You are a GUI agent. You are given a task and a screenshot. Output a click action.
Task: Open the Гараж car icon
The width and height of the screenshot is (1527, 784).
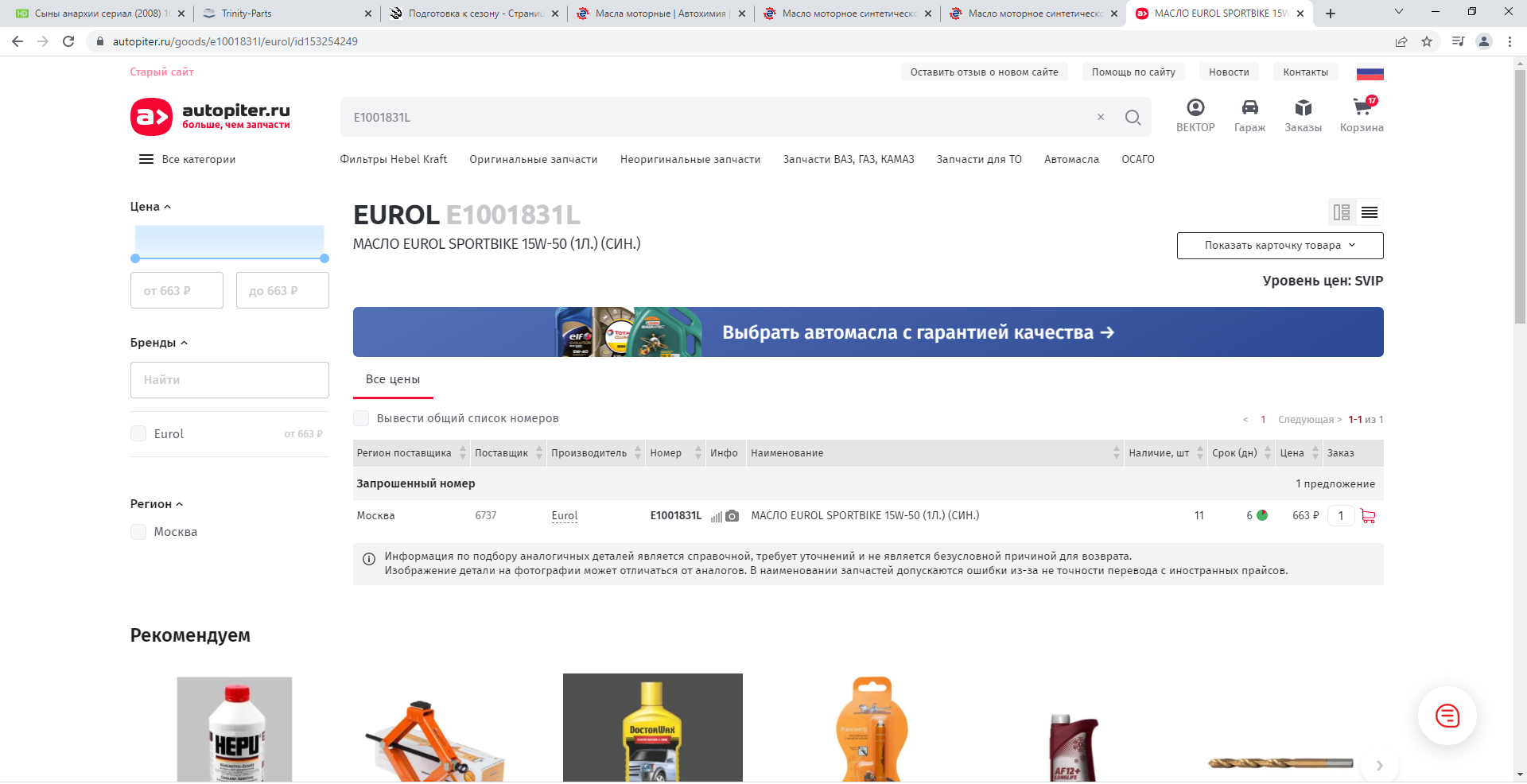[x=1249, y=108]
